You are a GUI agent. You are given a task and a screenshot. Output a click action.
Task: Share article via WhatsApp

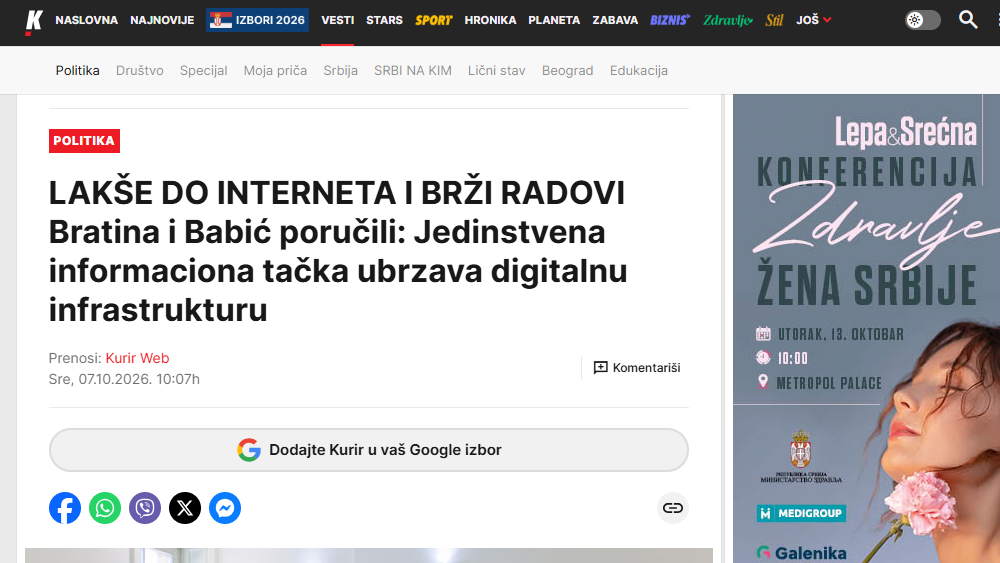(x=105, y=508)
